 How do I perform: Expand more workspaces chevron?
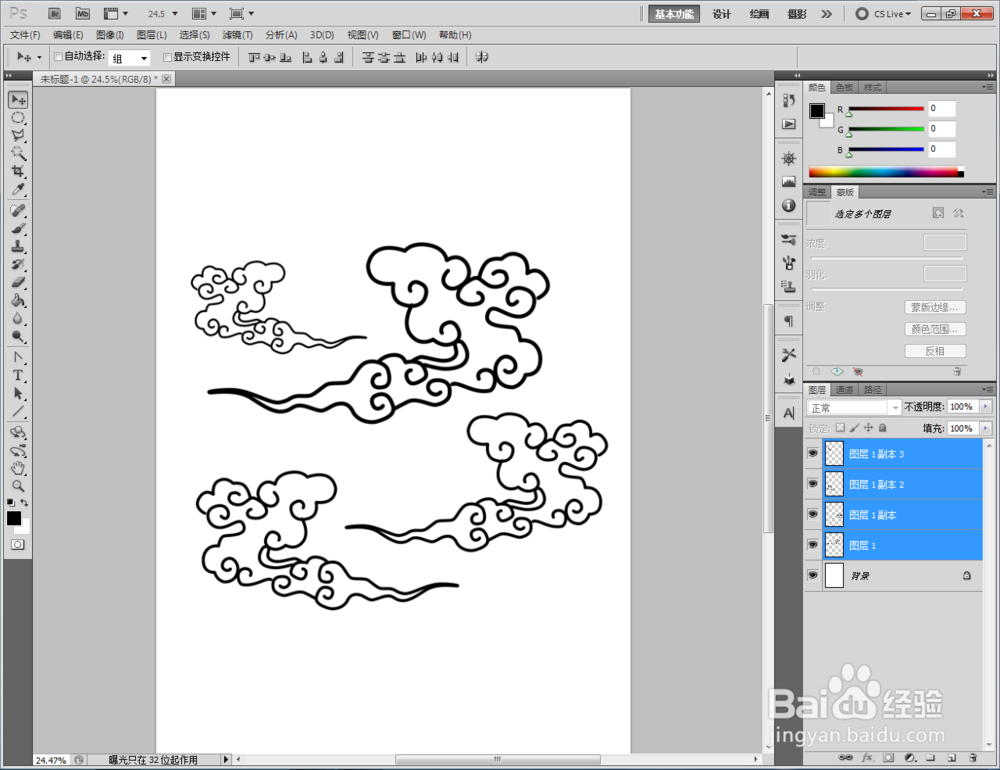[827, 14]
